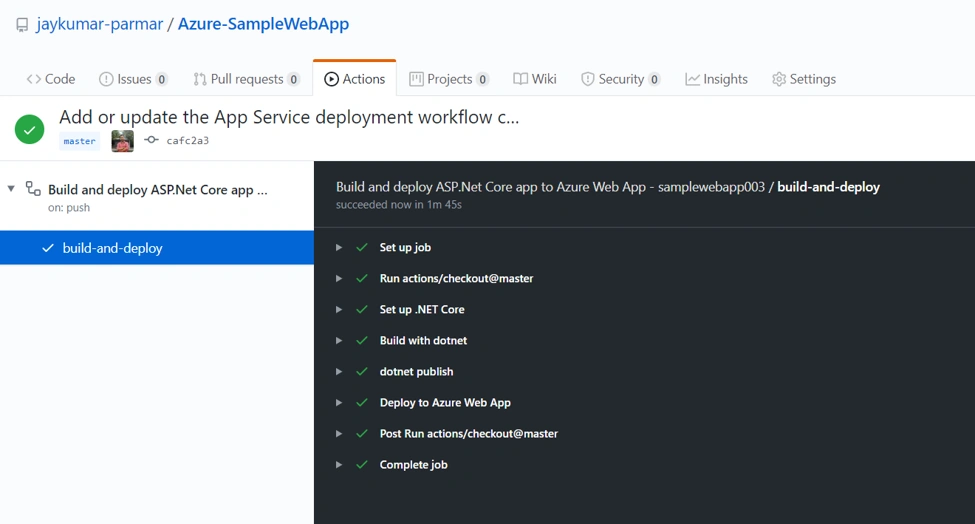Open the Set up job log label
The image size is (975, 524).
click(x=405, y=247)
